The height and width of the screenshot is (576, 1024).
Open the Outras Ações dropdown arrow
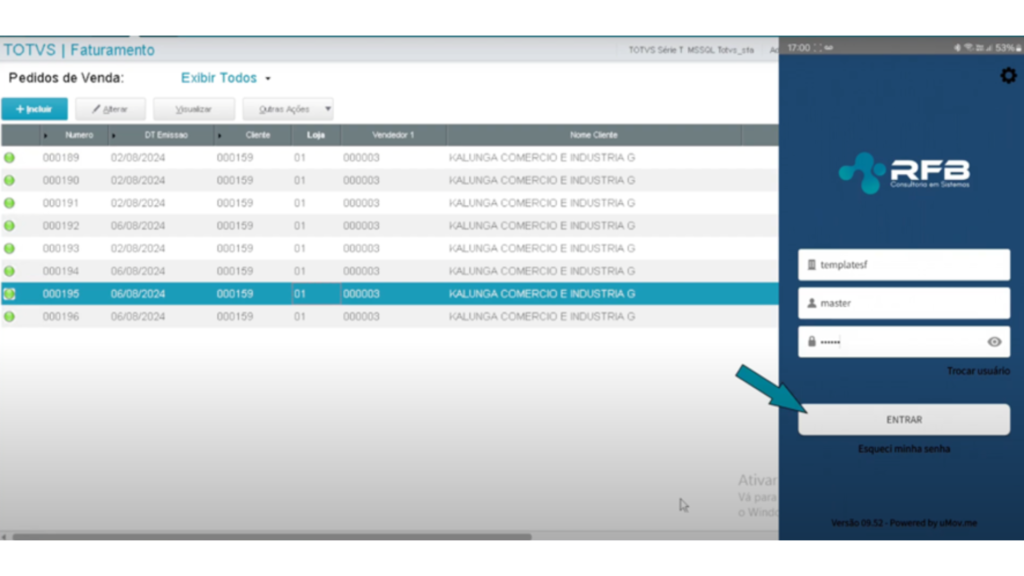[327, 109]
